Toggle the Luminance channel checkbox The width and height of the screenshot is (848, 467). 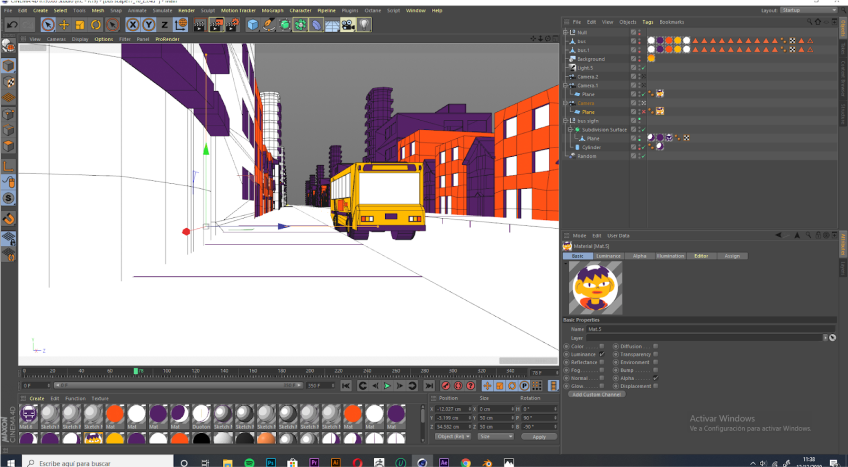[x=601, y=353]
